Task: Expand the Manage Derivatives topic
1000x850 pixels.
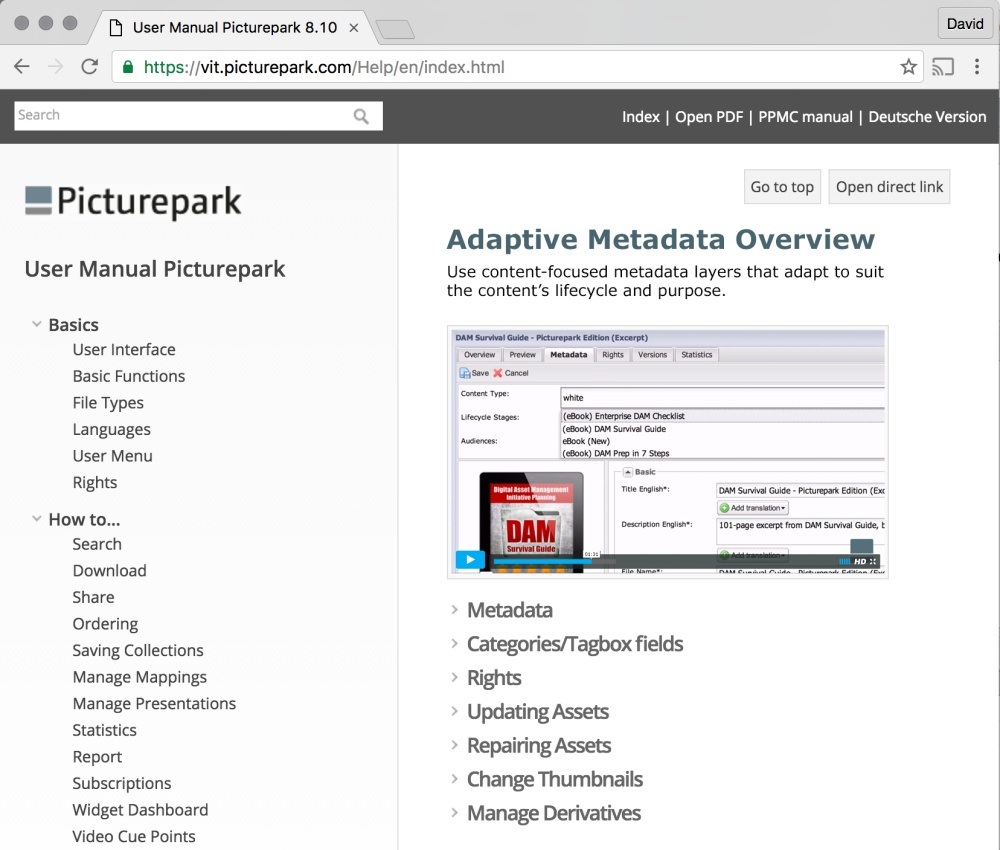Action: tap(454, 812)
